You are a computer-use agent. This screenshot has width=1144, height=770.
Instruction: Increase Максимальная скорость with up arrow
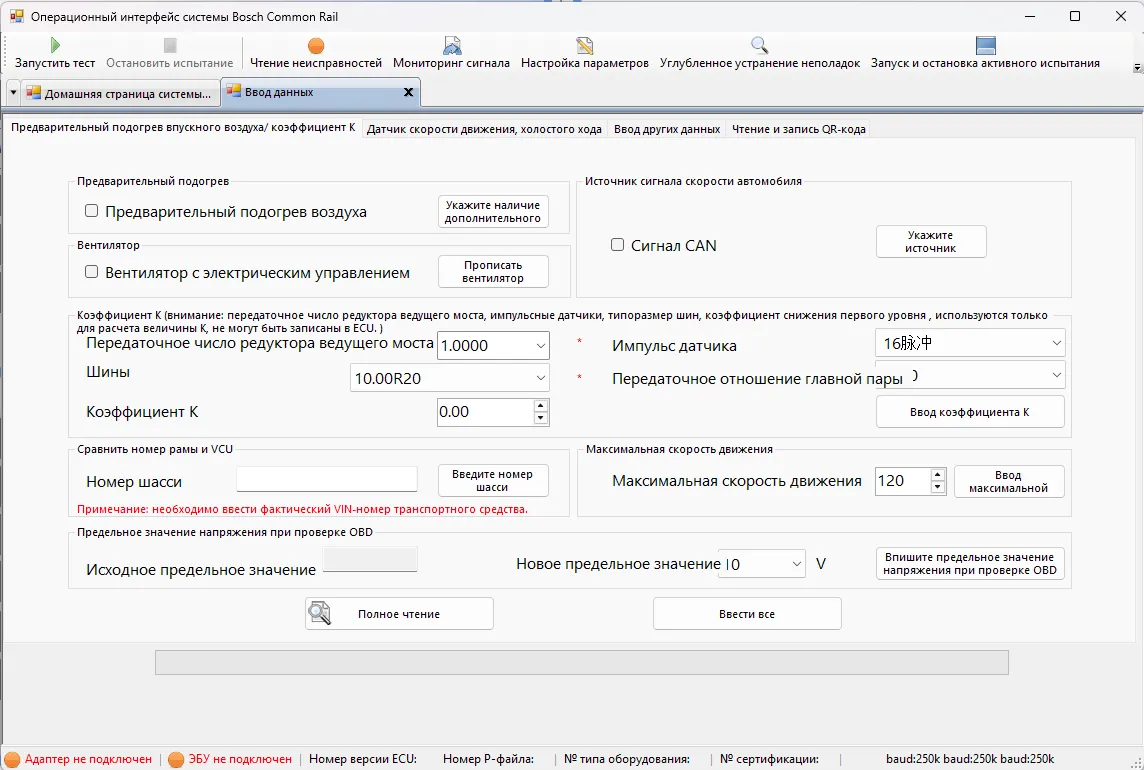(x=938, y=475)
